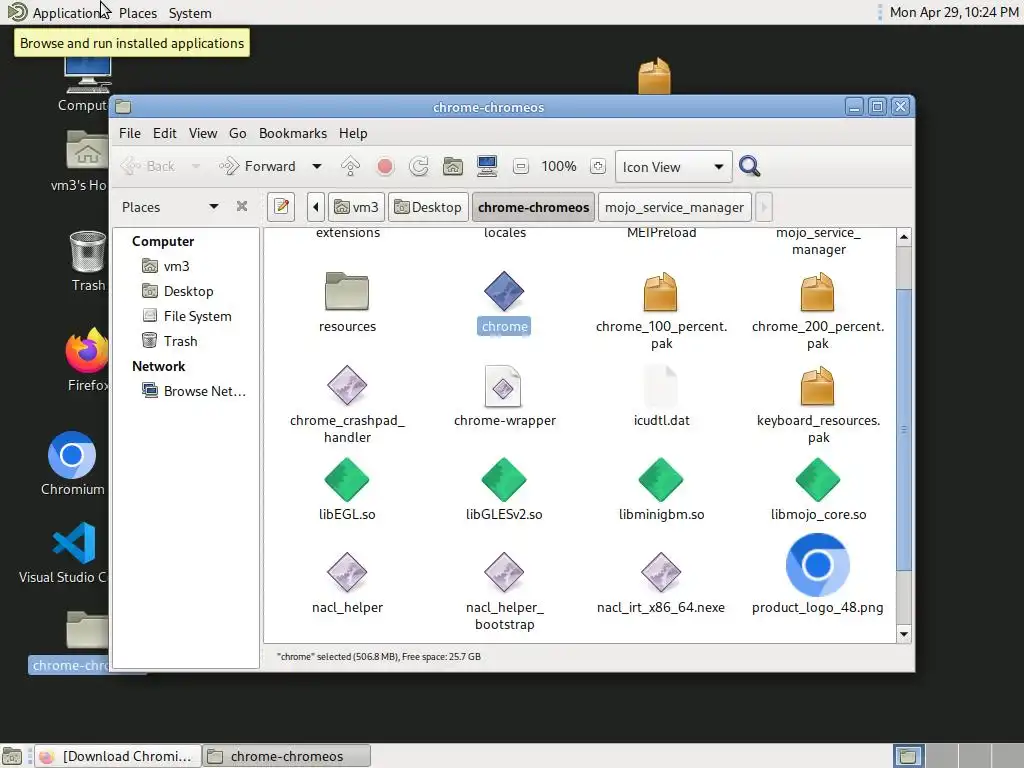Open the Help menu
Image resolution: width=1024 pixels, height=768 pixels.
[353, 133]
